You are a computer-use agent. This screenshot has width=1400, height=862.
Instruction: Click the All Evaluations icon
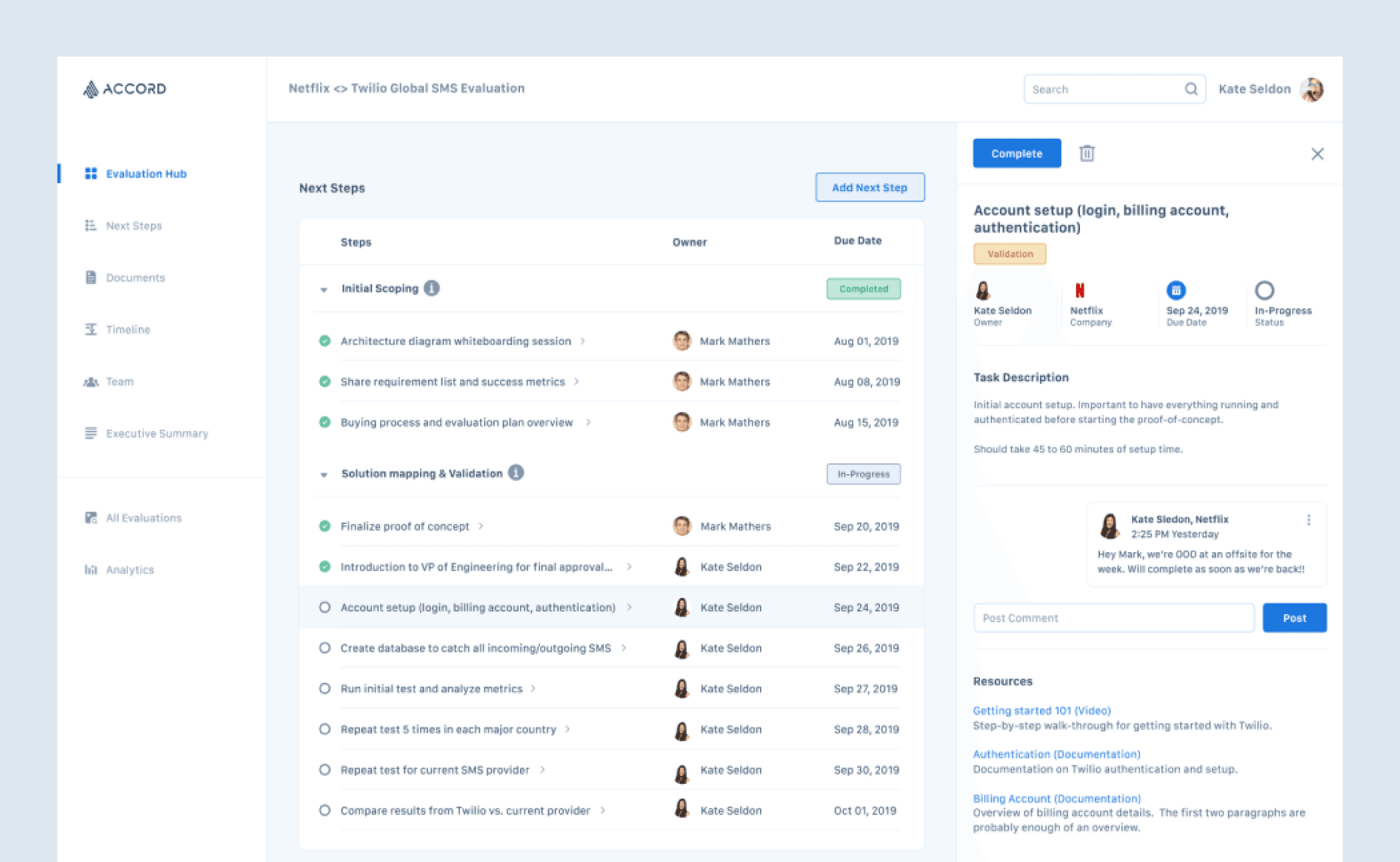coord(91,517)
